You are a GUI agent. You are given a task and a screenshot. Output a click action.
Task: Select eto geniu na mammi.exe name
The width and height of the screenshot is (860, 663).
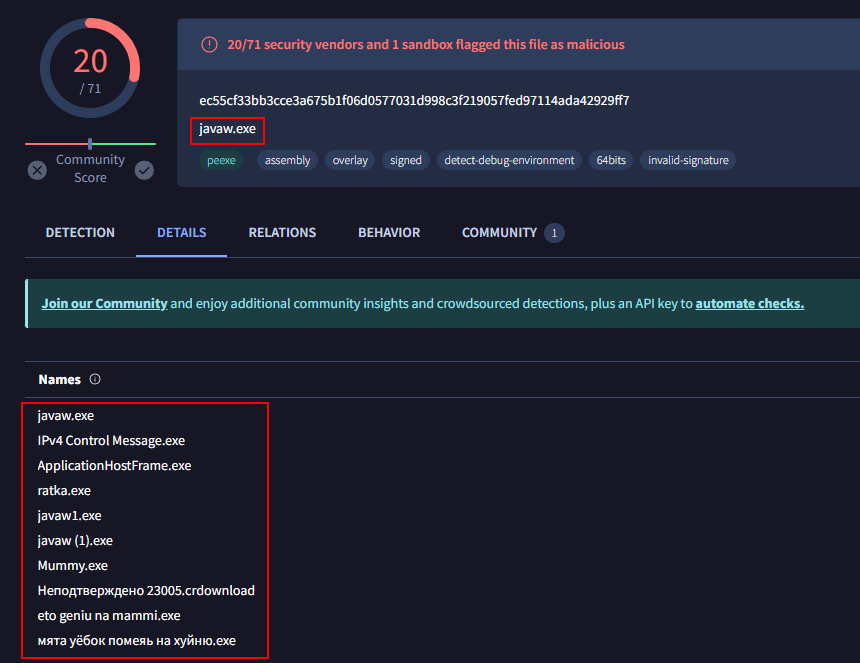coord(109,616)
